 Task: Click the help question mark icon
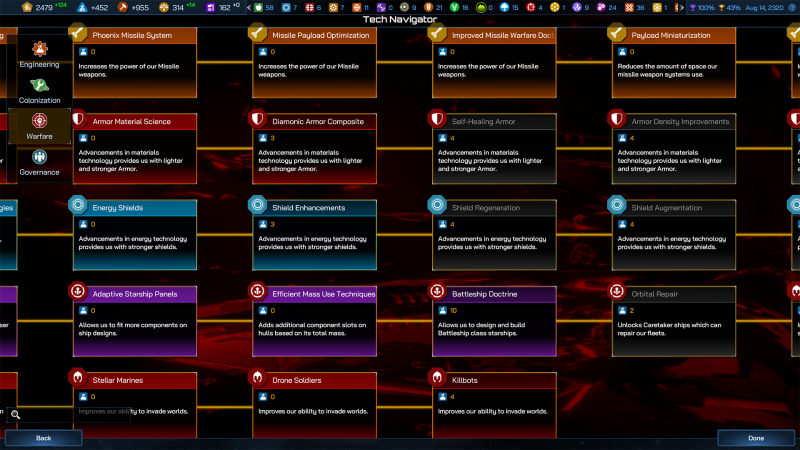(x=790, y=7)
